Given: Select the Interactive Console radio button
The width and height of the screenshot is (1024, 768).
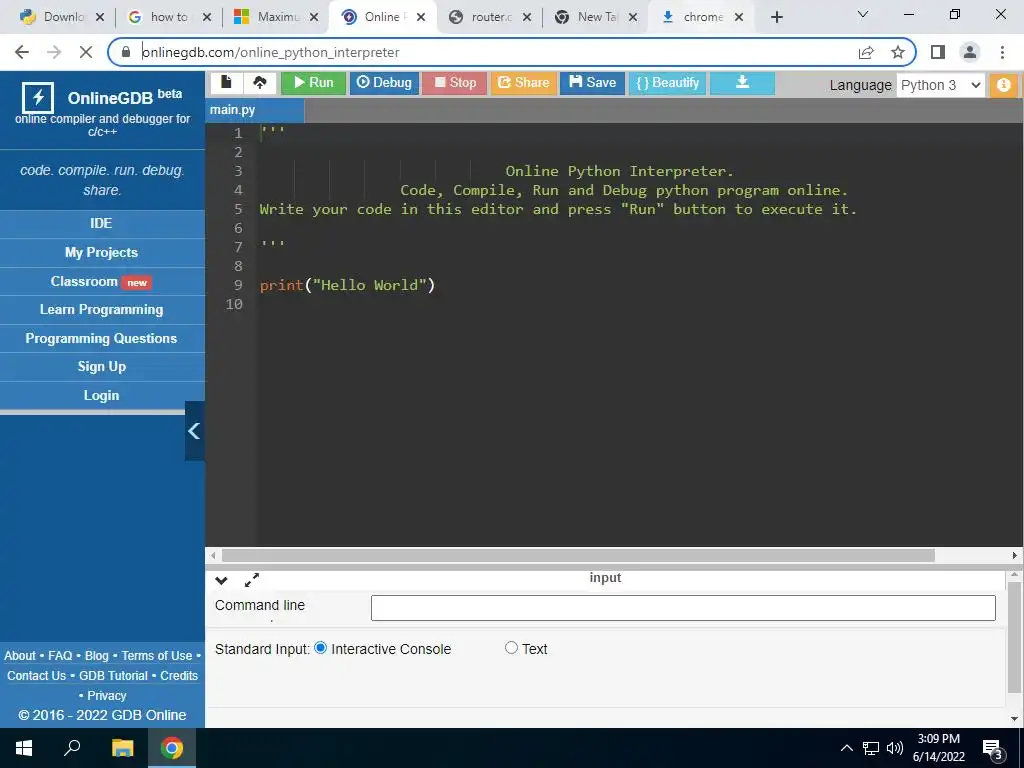Looking at the screenshot, I should click(321, 648).
